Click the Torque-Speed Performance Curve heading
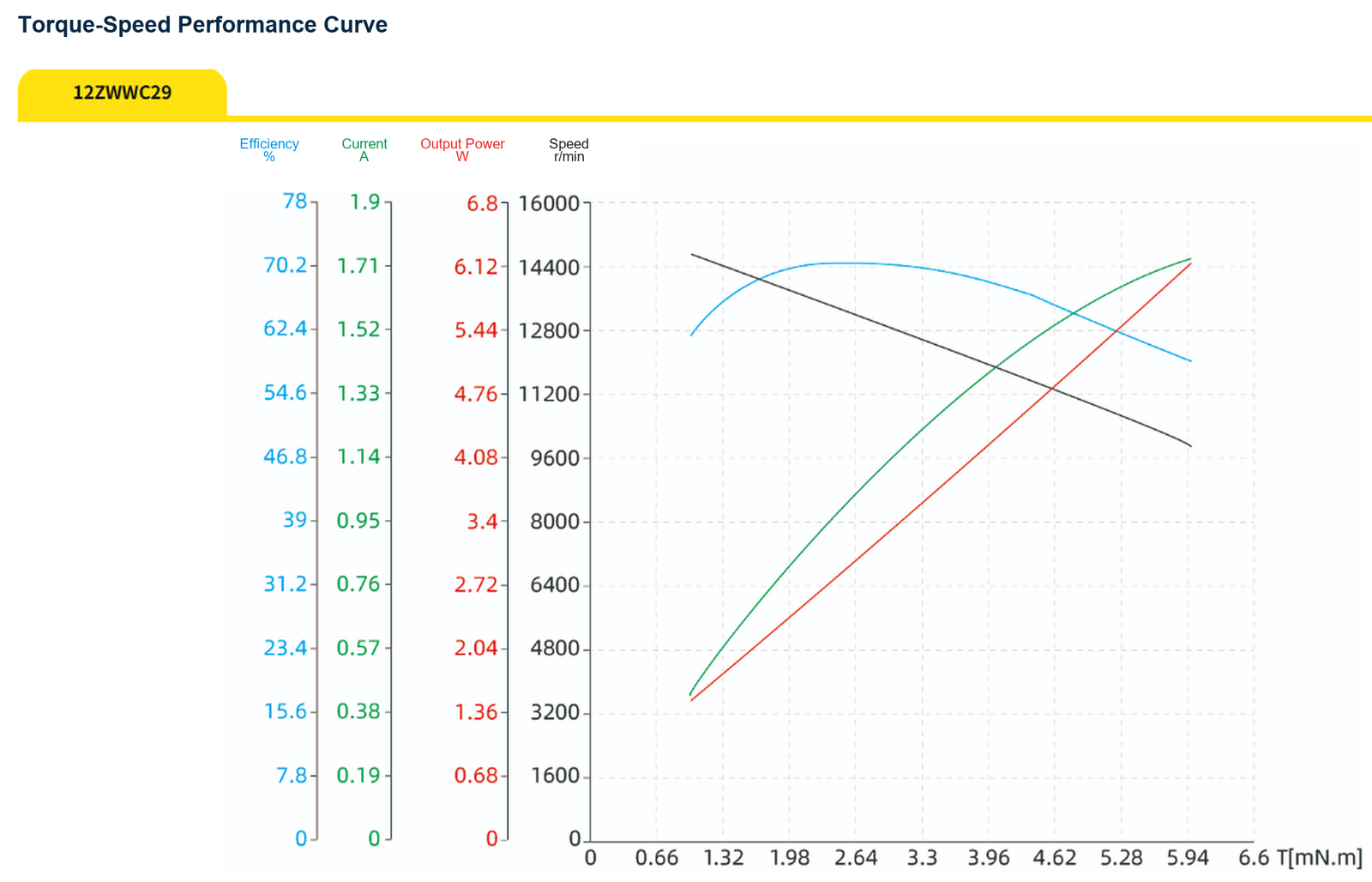 [x=202, y=25]
